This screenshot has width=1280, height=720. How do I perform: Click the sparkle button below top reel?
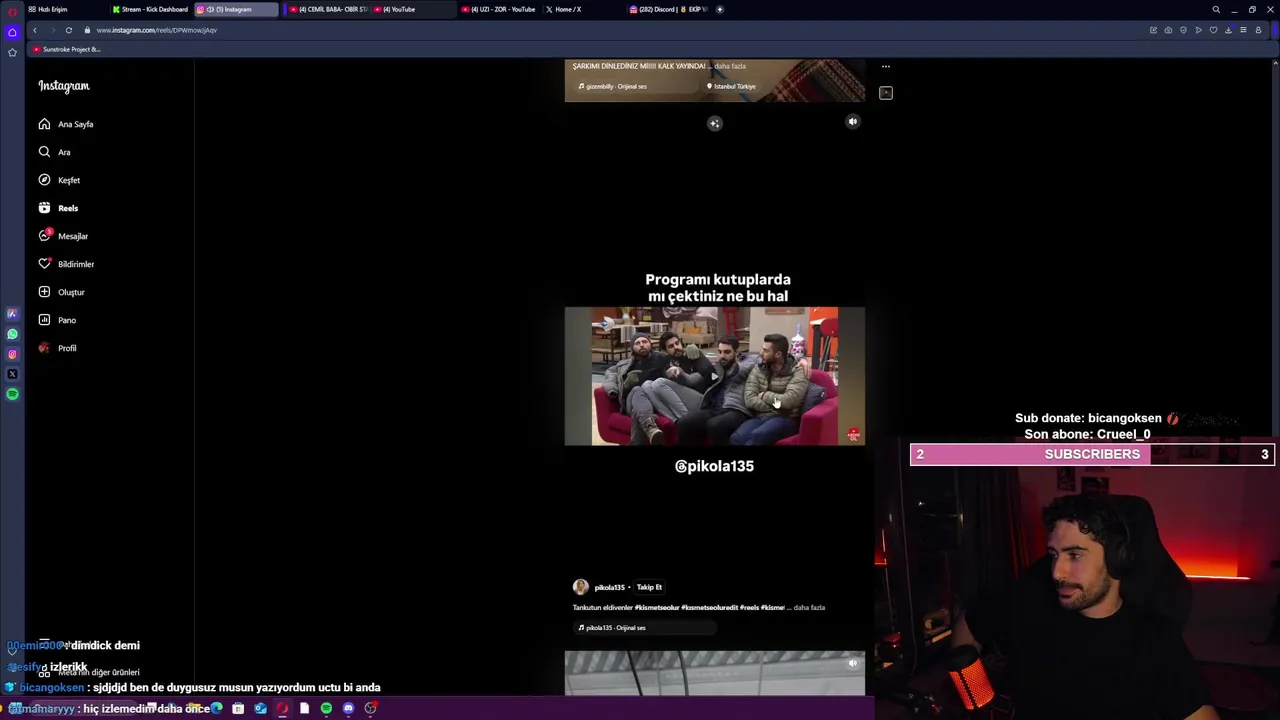pos(714,123)
